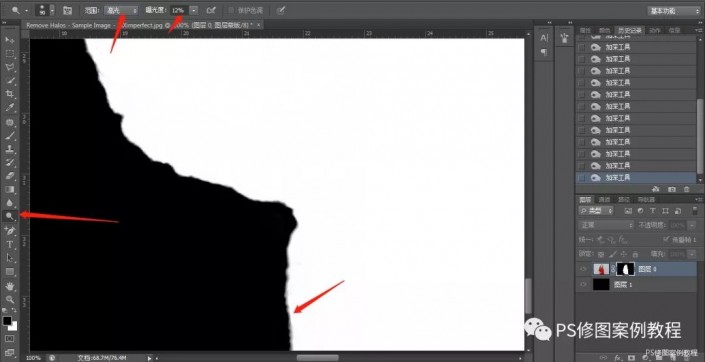Switch to the 动作 tab
705x362 pixels.
(655, 30)
